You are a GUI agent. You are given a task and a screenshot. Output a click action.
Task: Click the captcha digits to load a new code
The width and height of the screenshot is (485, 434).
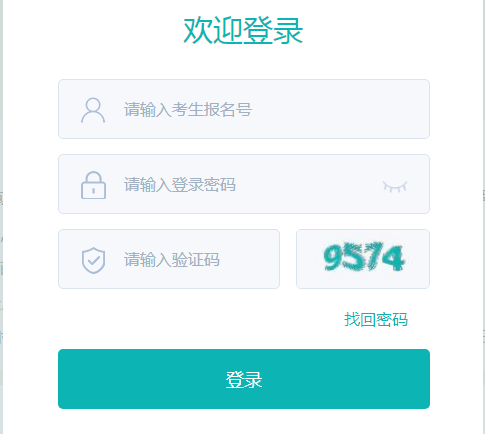coord(364,257)
